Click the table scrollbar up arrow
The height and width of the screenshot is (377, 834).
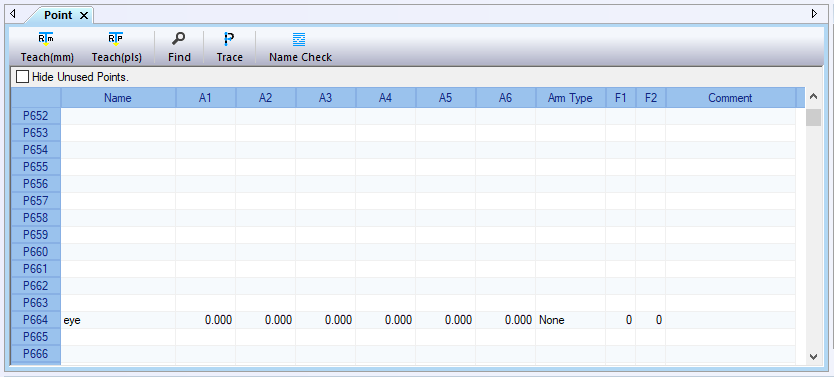coord(813,97)
